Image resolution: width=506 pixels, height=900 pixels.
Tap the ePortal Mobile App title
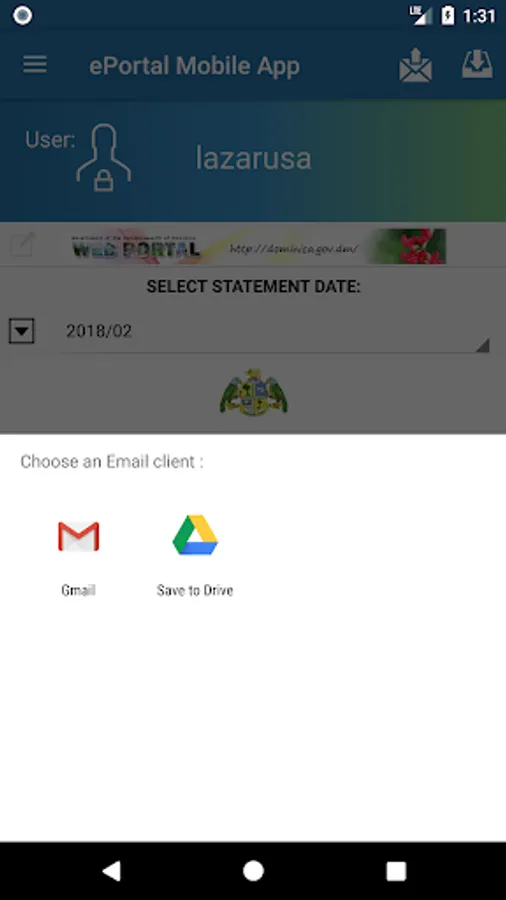[194, 65]
